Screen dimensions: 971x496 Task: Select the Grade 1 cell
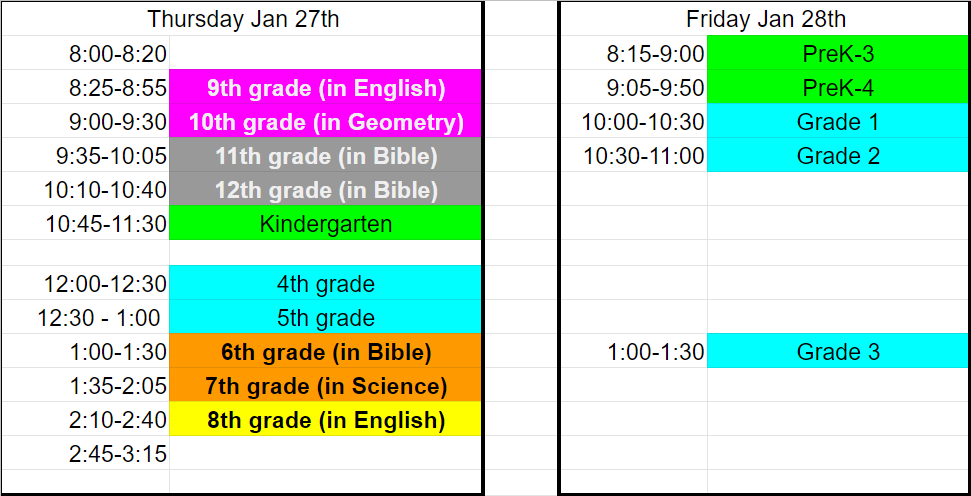click(838, 122)
